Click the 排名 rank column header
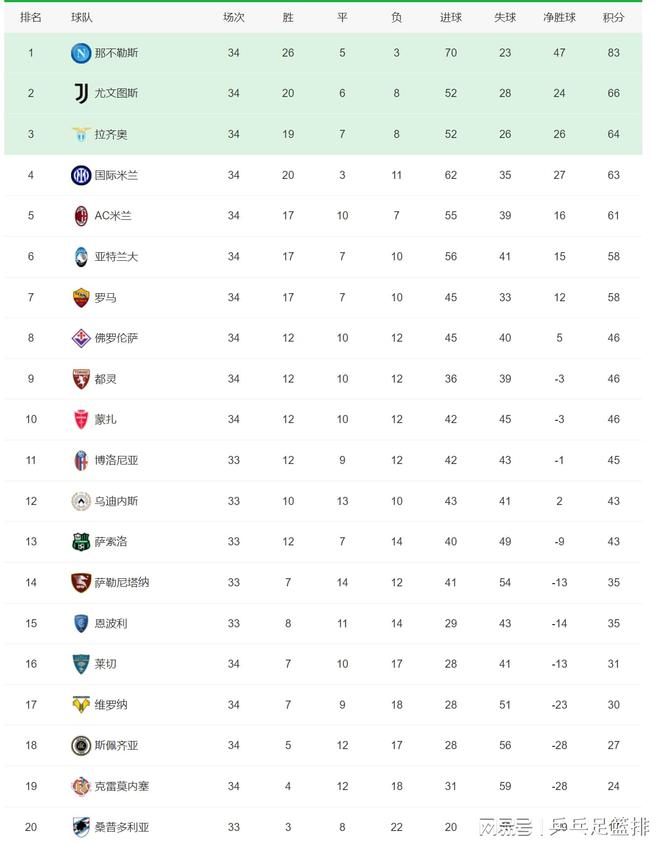This screenshot has height=845, width=660. pos(31,17)
